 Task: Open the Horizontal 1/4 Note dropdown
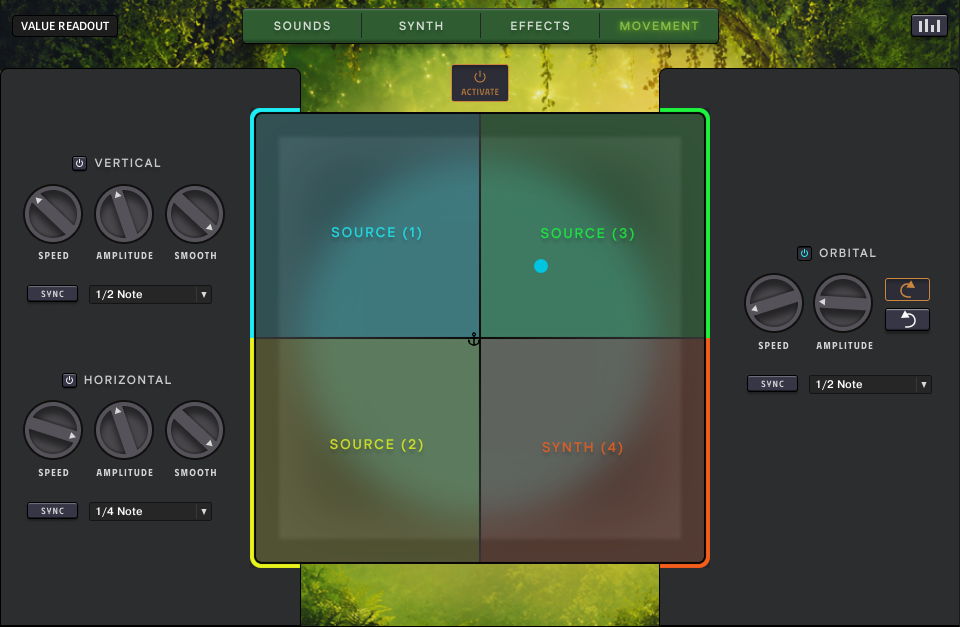point(150,511)
